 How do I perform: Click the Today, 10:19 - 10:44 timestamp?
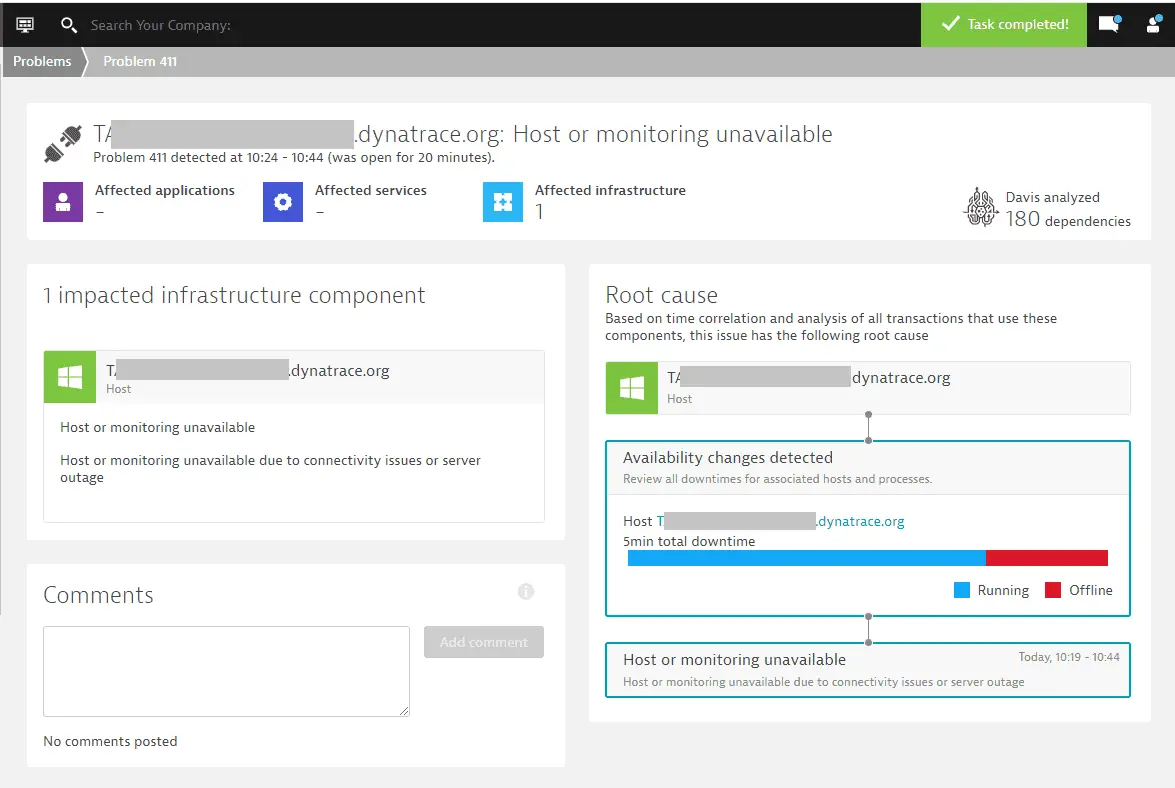coord(1069,657)
